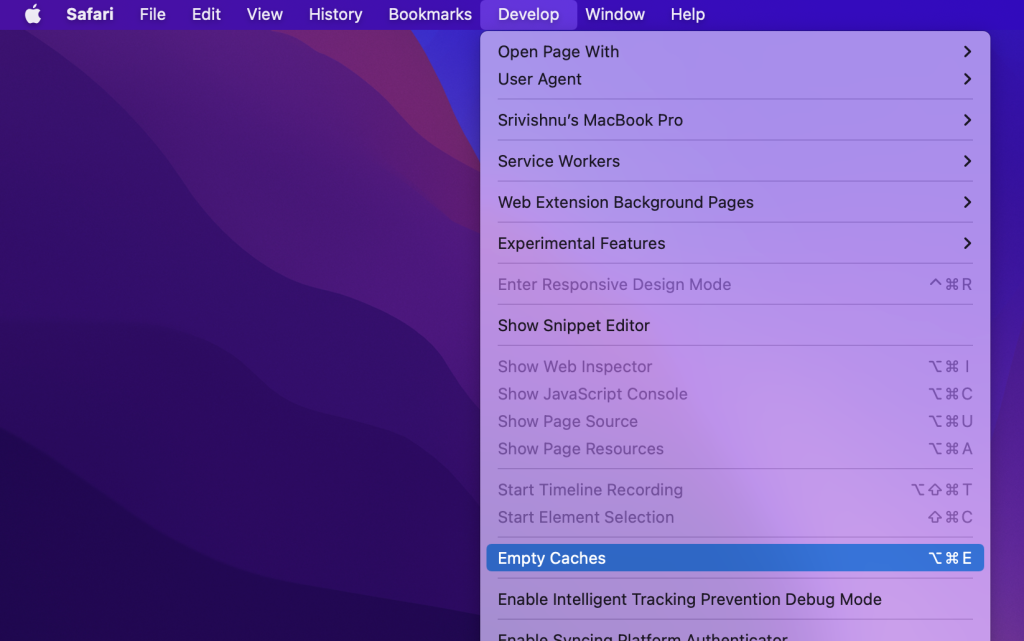Image resolution: width=1024 pixels, height=641 pixels.
Task: Expand the Experimental Features submenu
Action: click(x=735, y=243)
